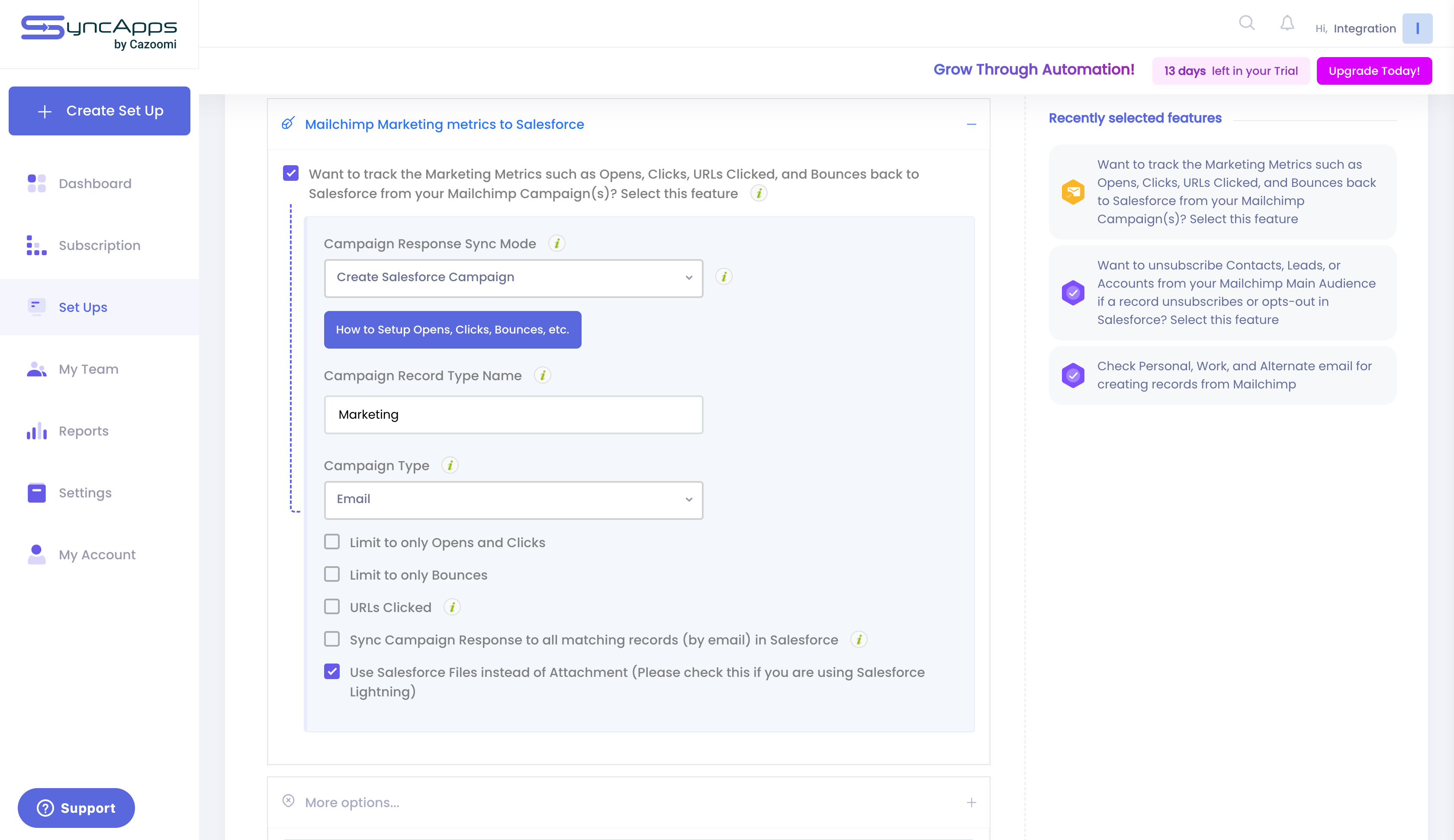
Task: Click info icon beside Campaign Type label
Action: point(450,465)
